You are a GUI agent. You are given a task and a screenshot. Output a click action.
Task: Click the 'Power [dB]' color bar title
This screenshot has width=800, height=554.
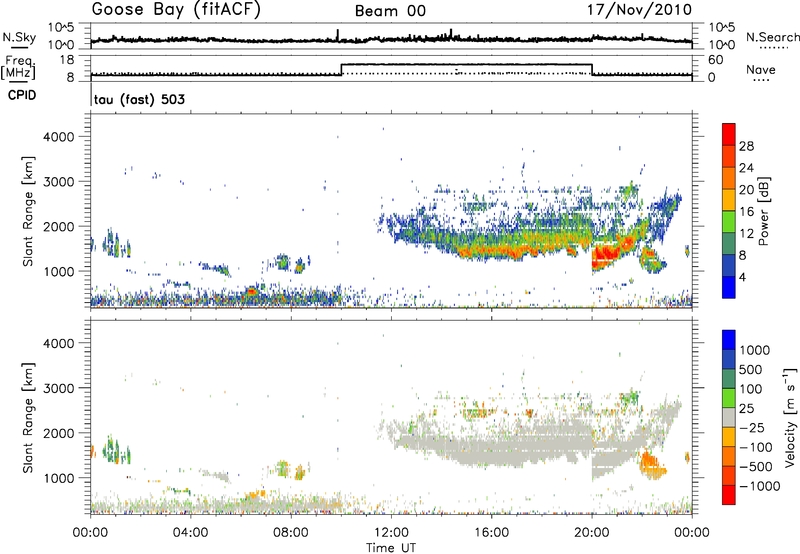point(763,211)
